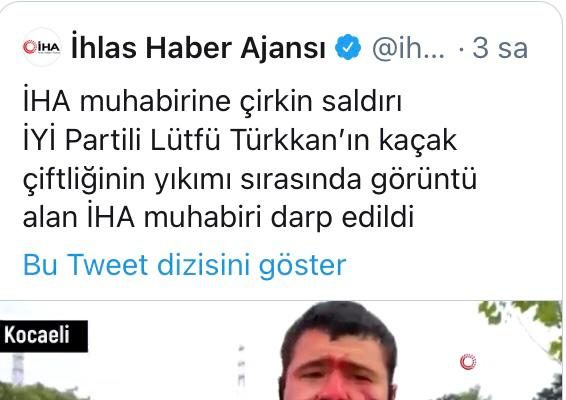
Task: Click the truncated @ih... handle
Action: point(408,48)
